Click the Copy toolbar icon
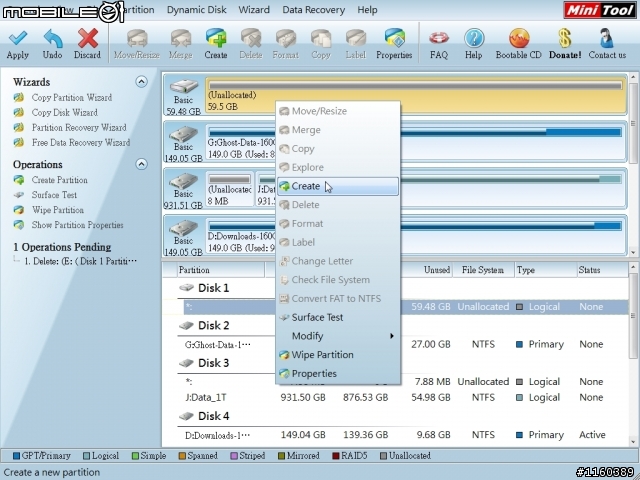The image size is (640, 480). (321, 38)
